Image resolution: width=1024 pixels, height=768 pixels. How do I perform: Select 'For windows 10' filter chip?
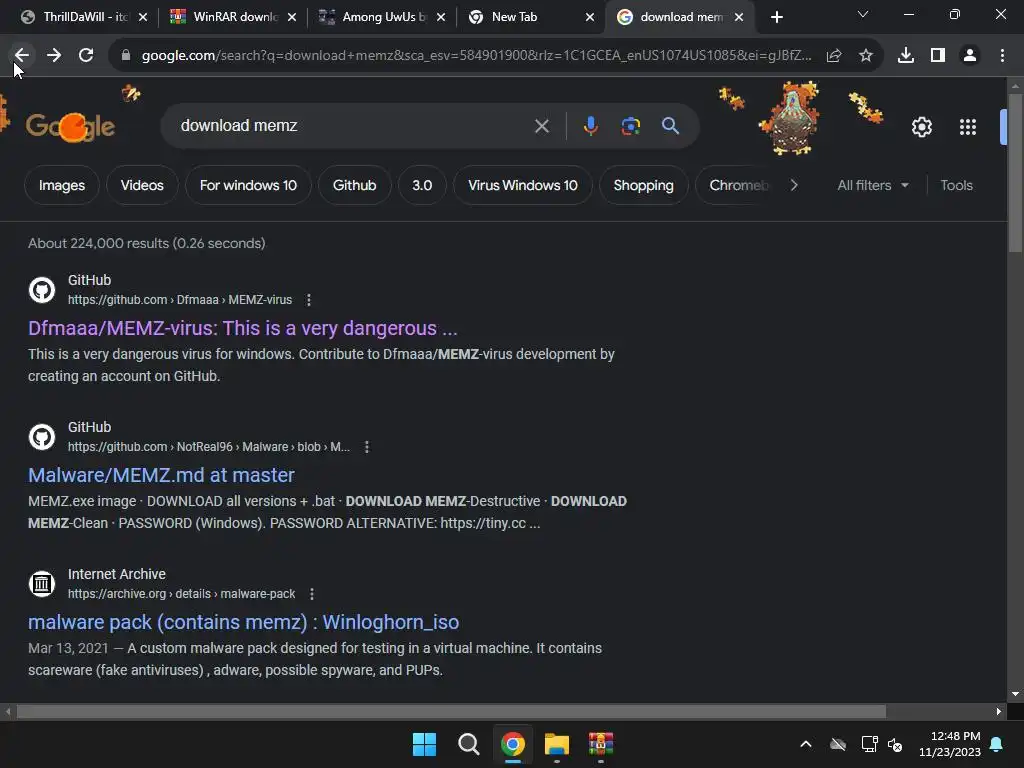coord(248,185)
